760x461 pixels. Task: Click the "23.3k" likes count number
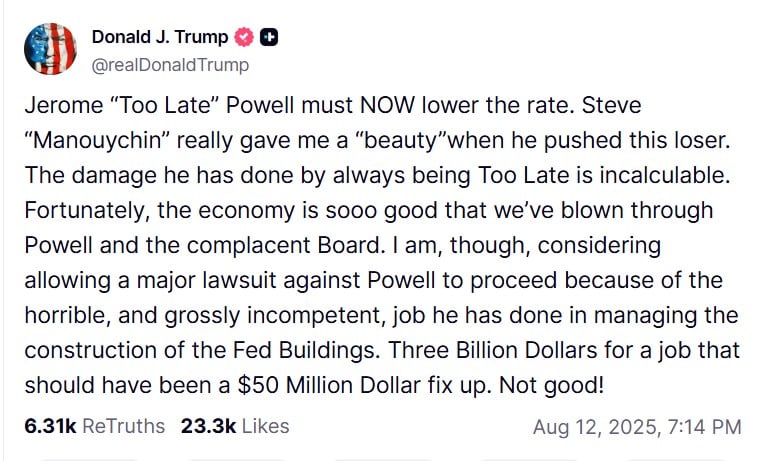(x=208, y=426)
